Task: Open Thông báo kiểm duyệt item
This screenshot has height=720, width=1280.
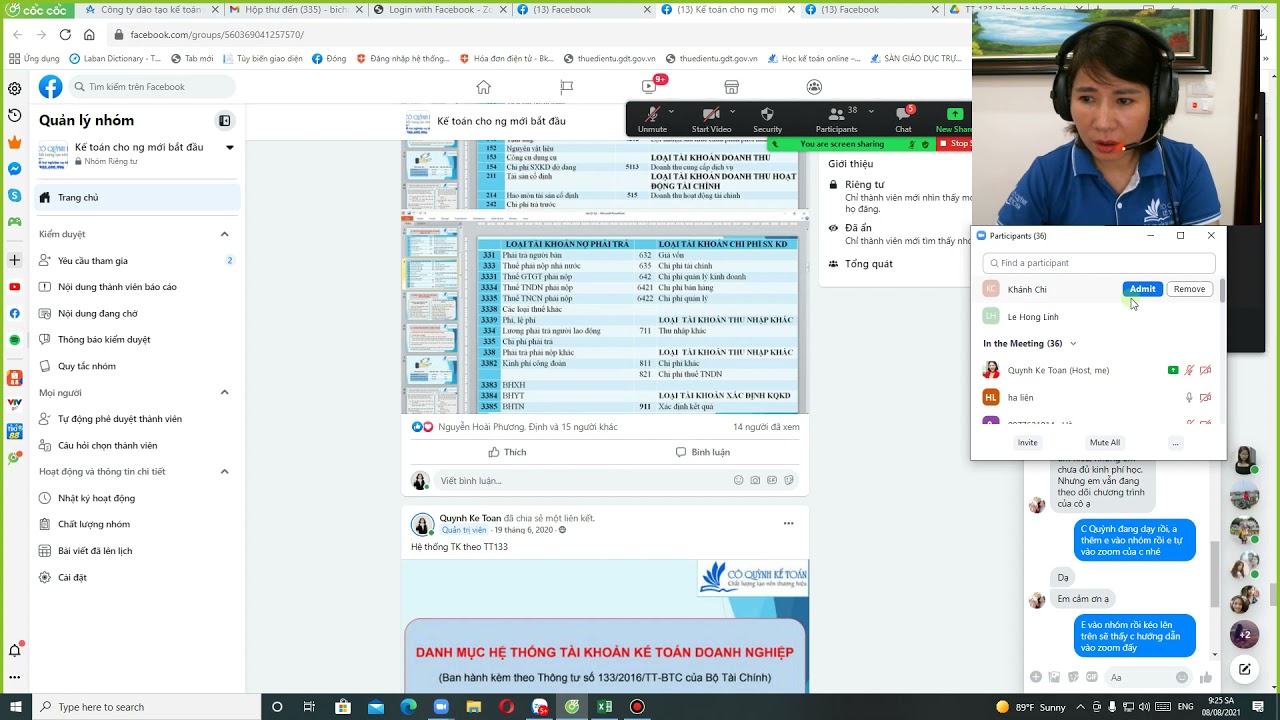Action: pos(138,340)
